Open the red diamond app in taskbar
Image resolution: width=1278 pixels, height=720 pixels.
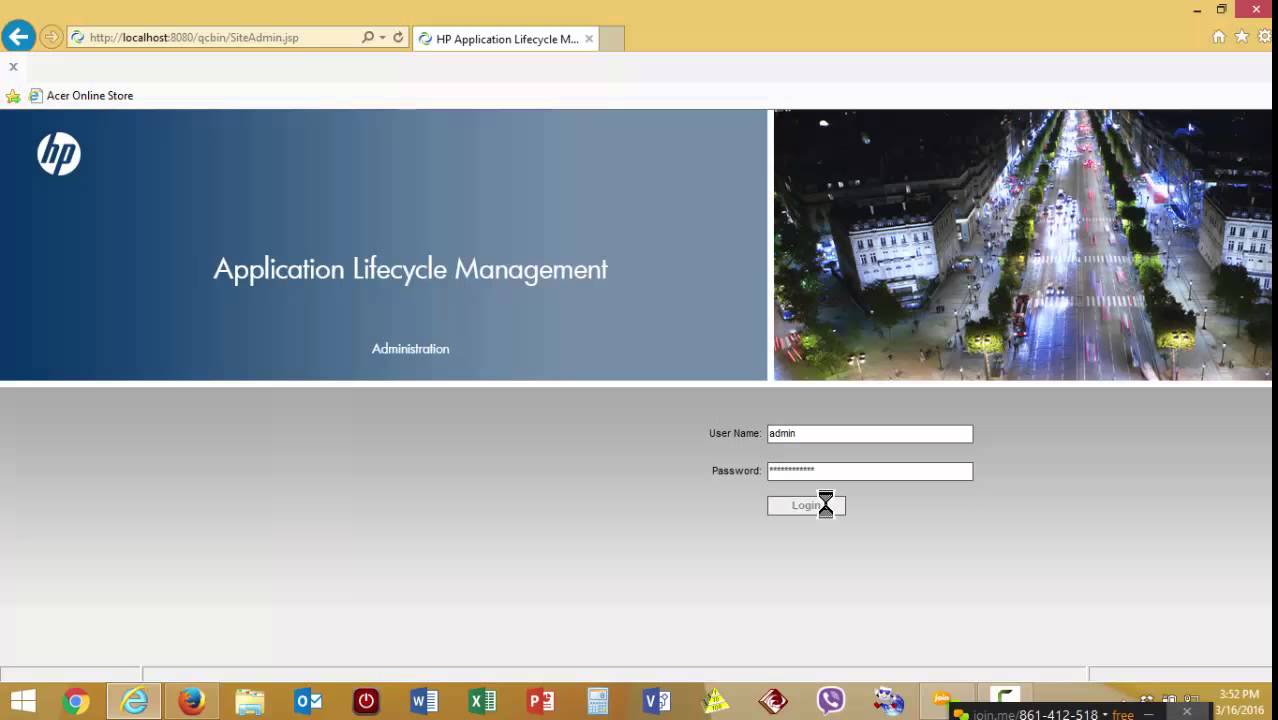click(x=773, y=701)
